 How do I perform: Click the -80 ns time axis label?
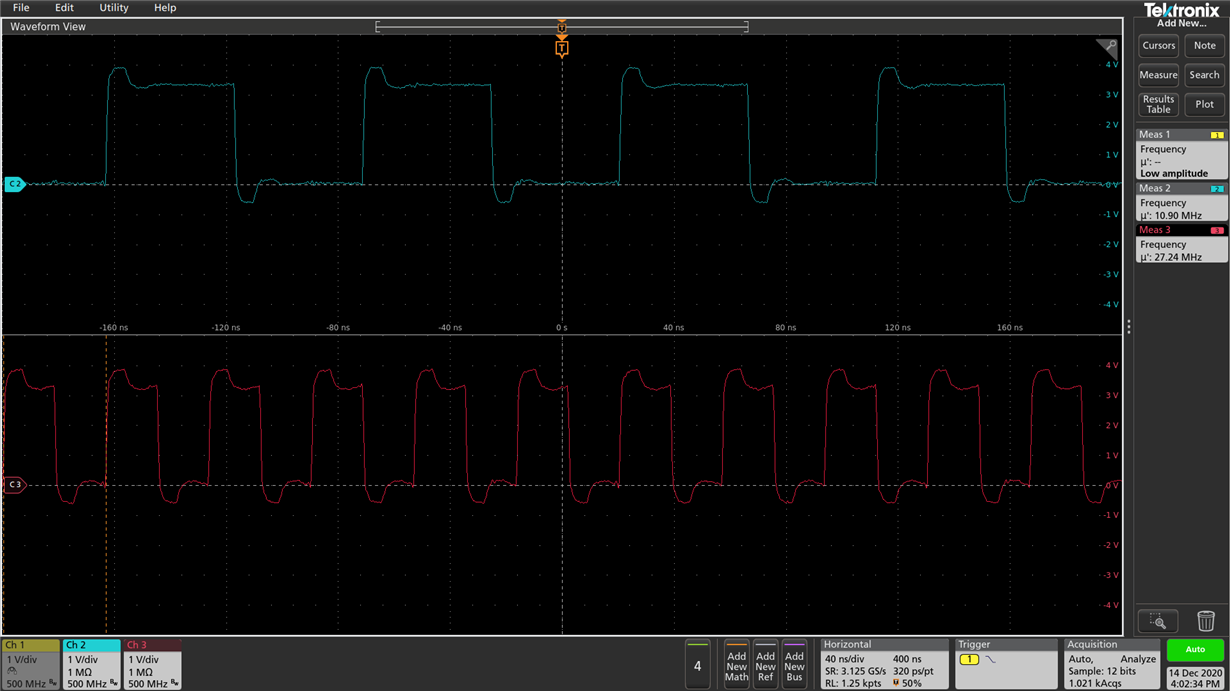click(338, 327)
